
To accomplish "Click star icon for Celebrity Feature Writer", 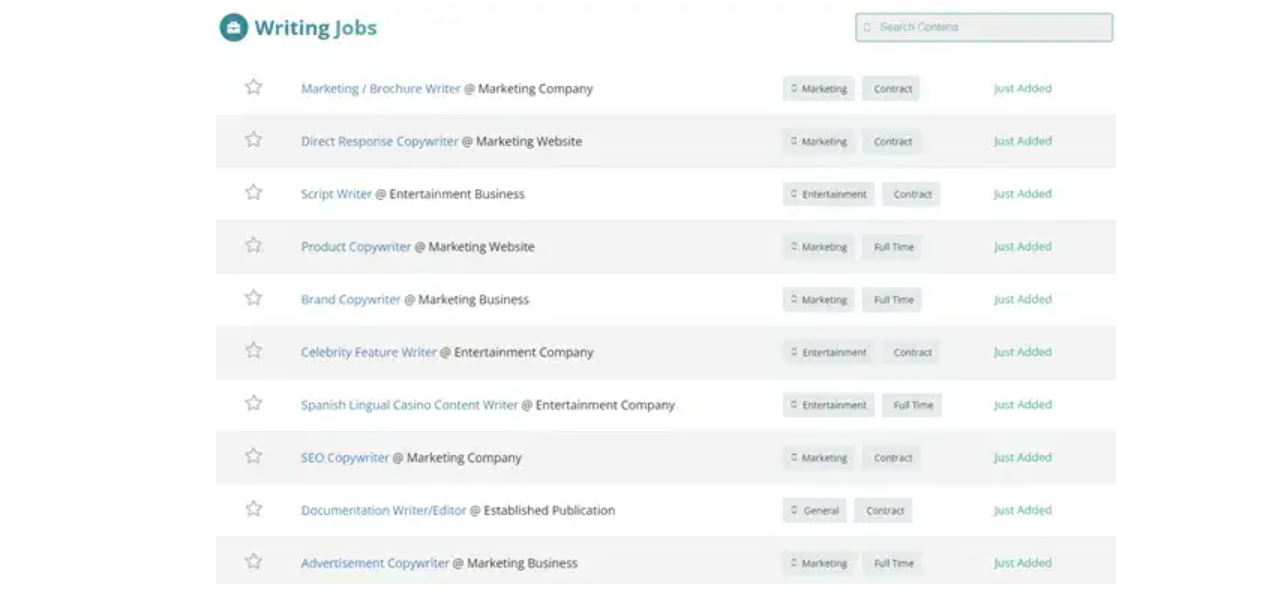I will tap(253, 350).
